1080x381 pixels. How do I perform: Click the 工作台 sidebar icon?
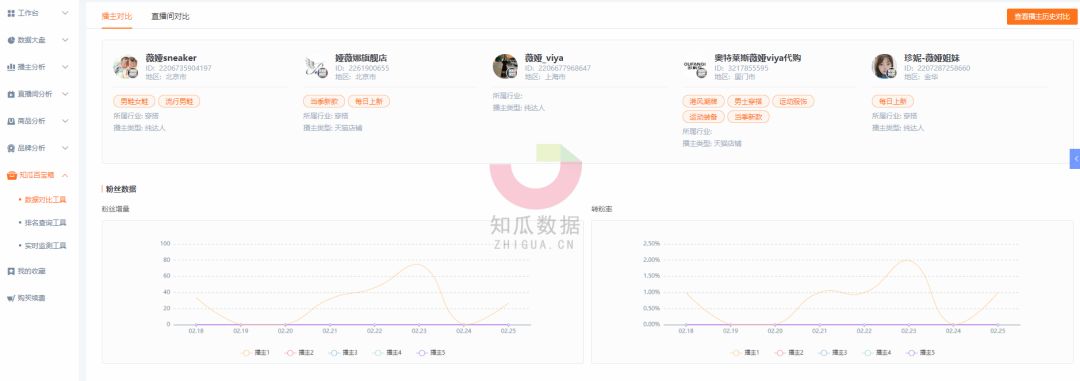[11, 13]
